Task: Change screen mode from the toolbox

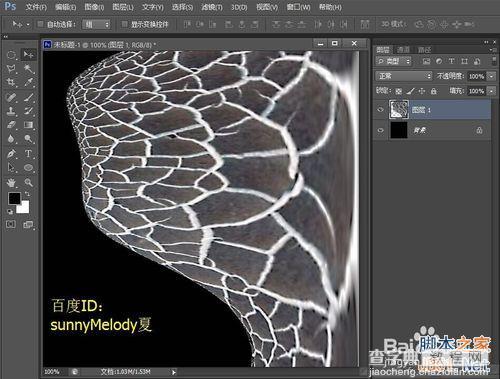Action: tap(29, 225)
